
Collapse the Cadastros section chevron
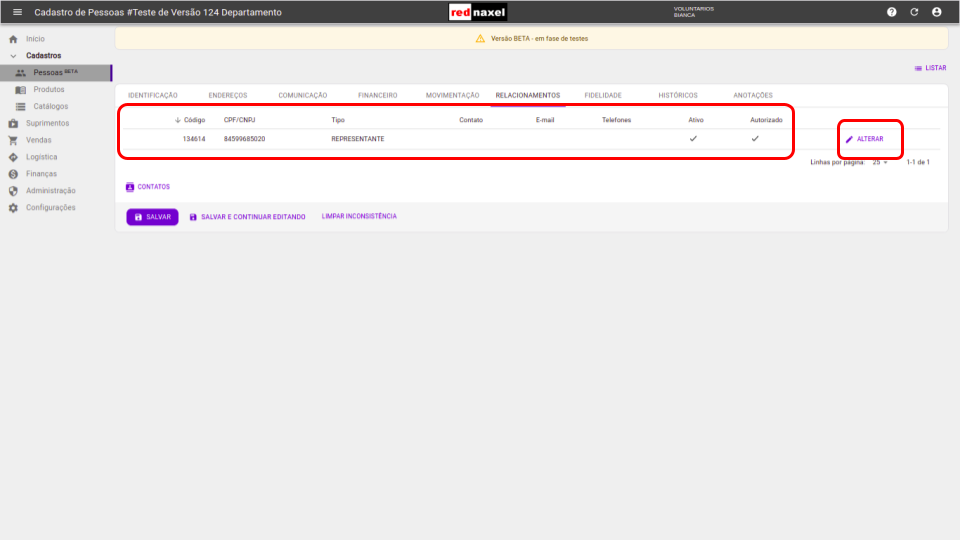tap(13, 56)
